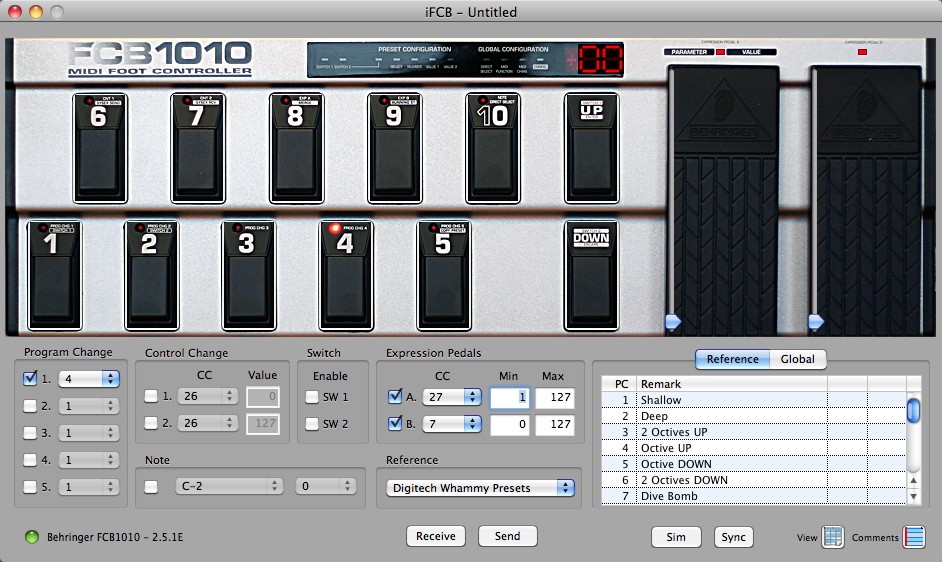Click the Send button
Screen dimensions: 942x562
coord(507,536)
